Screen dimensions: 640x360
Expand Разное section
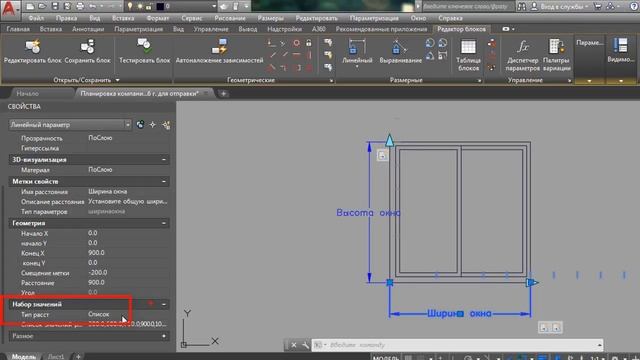[x=164, y=336]
